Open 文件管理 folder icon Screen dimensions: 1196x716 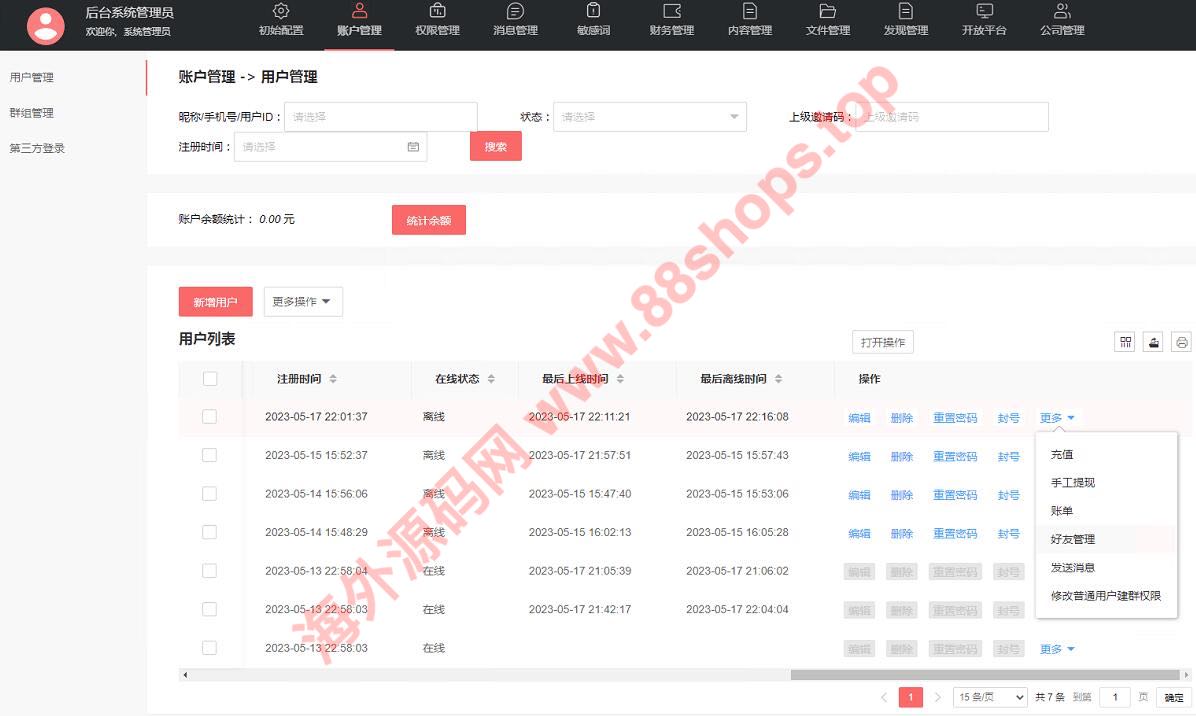(827, 12)
